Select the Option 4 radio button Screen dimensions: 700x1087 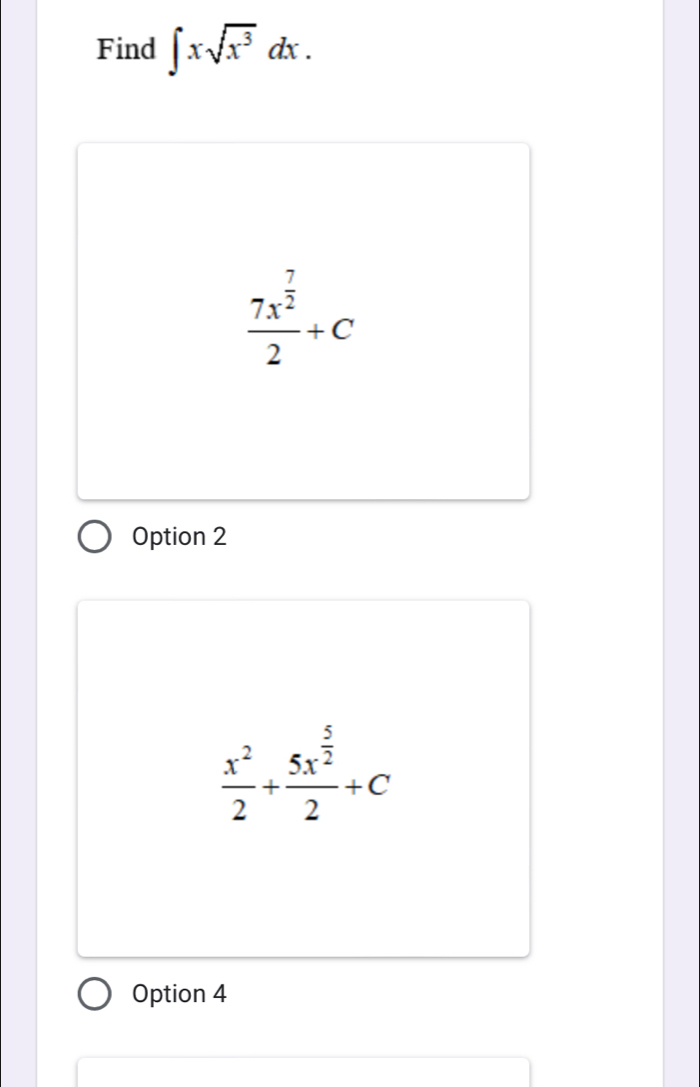point(96,994)
